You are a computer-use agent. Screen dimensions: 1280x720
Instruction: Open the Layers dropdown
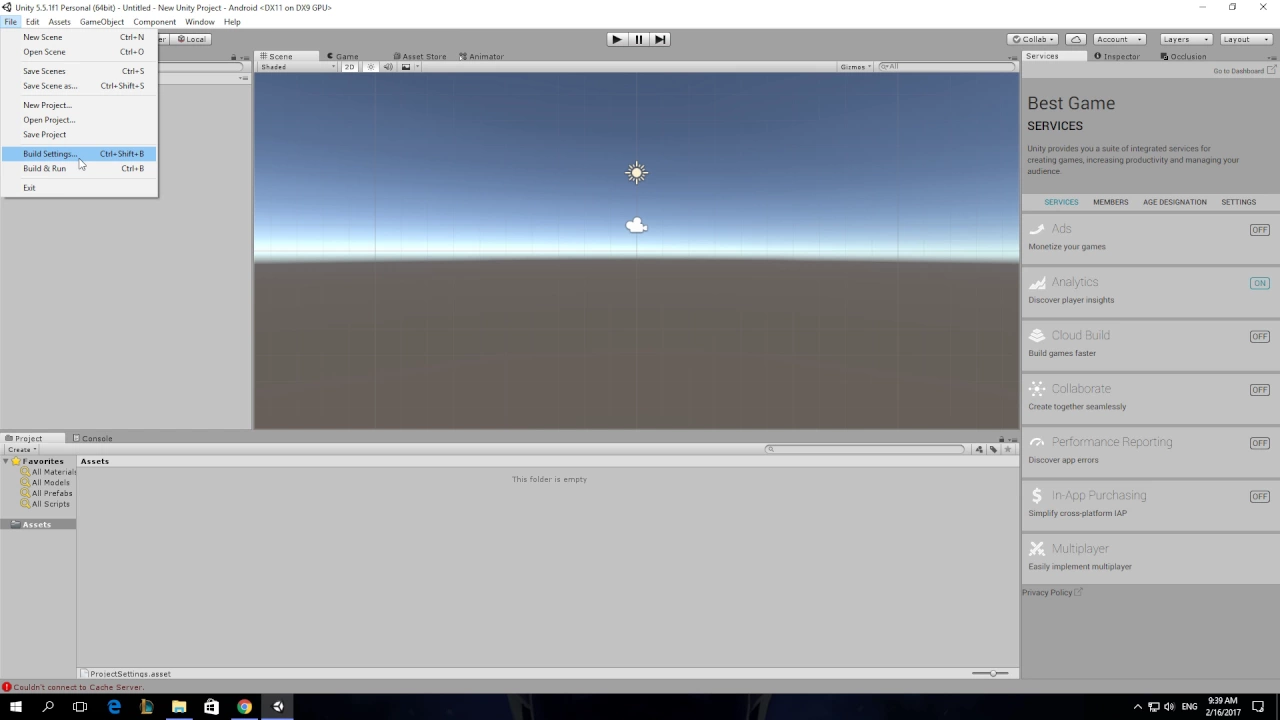click(1185, 39)
